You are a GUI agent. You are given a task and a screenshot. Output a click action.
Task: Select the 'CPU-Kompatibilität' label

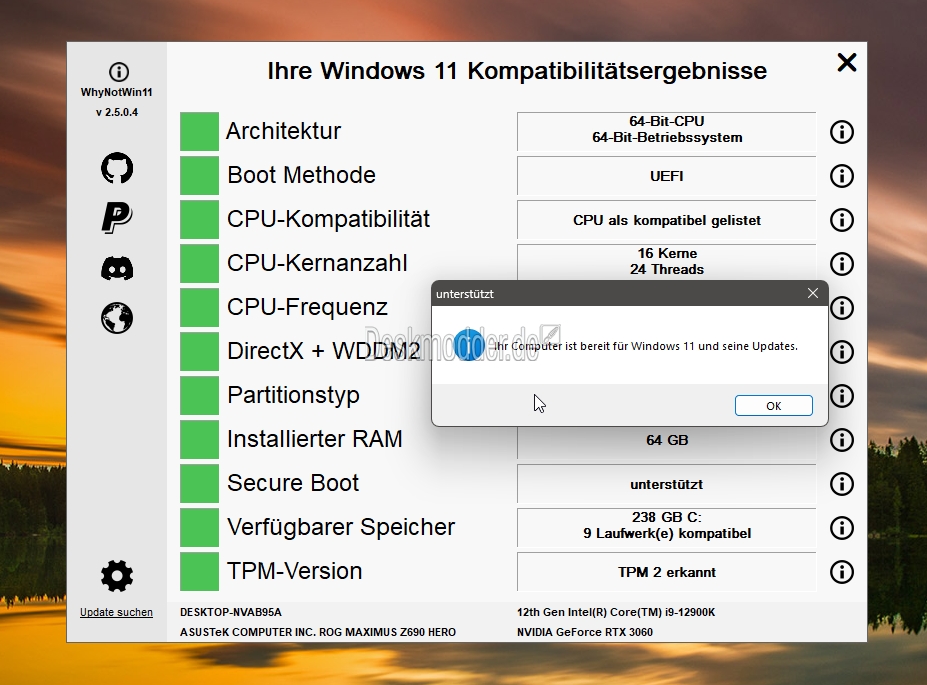328,219
